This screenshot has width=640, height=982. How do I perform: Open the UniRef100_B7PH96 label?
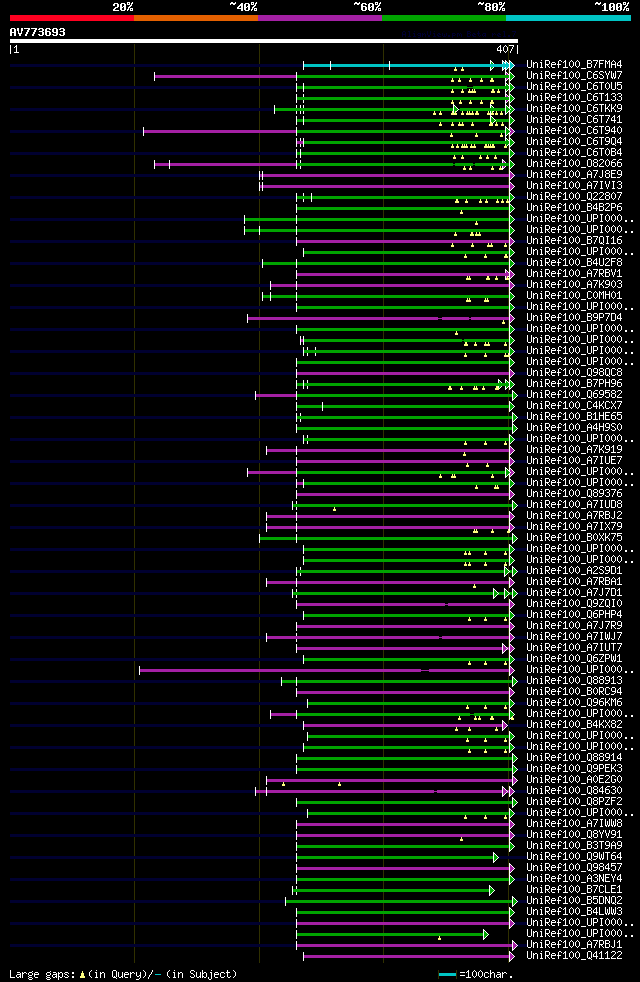pyautogui.click(x=574, y=384)
